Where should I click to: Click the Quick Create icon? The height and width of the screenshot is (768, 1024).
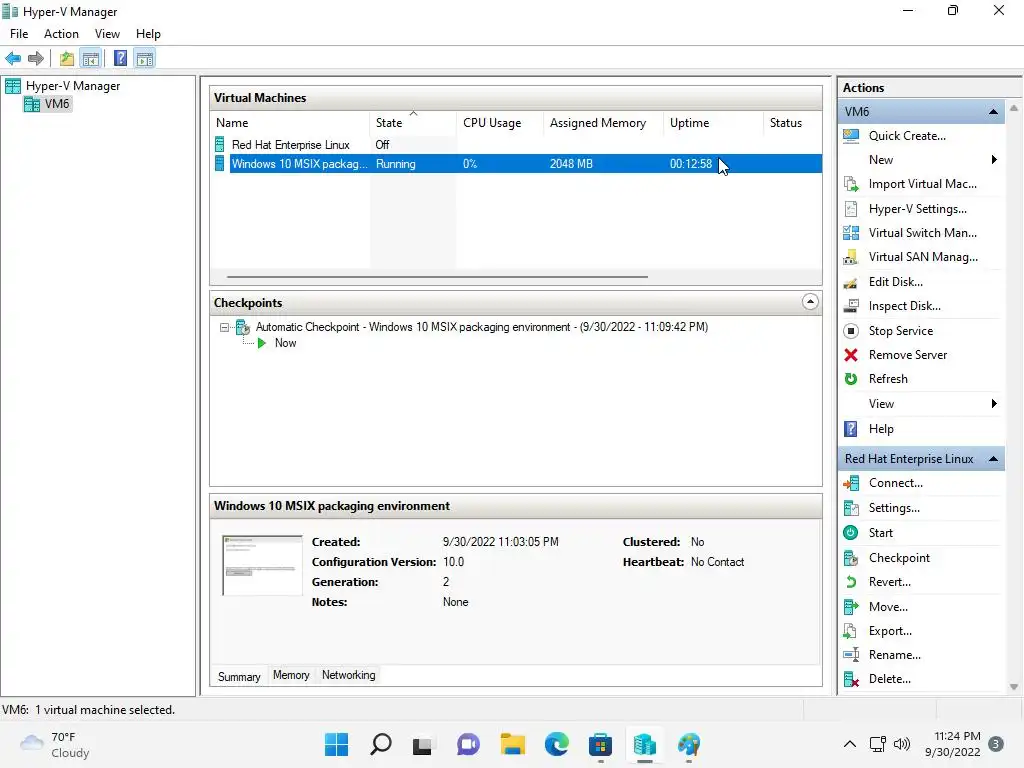coord(851,136)
